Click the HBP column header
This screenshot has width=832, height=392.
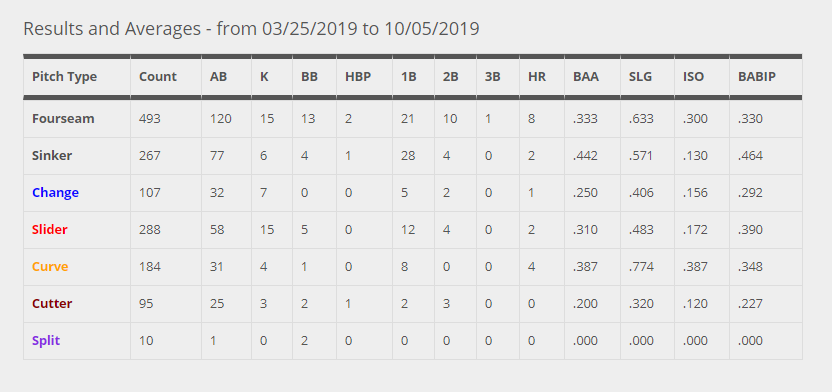[358, 77]
